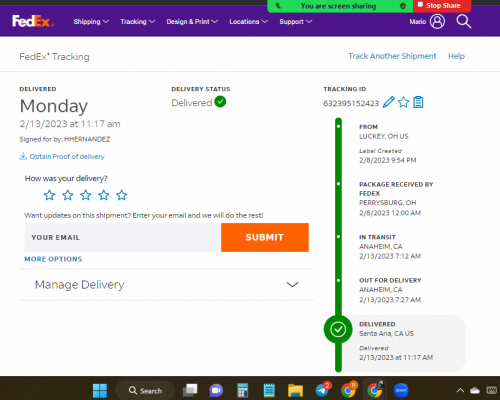
Task: Open the Design & Print menu
Action: (192, 22)
